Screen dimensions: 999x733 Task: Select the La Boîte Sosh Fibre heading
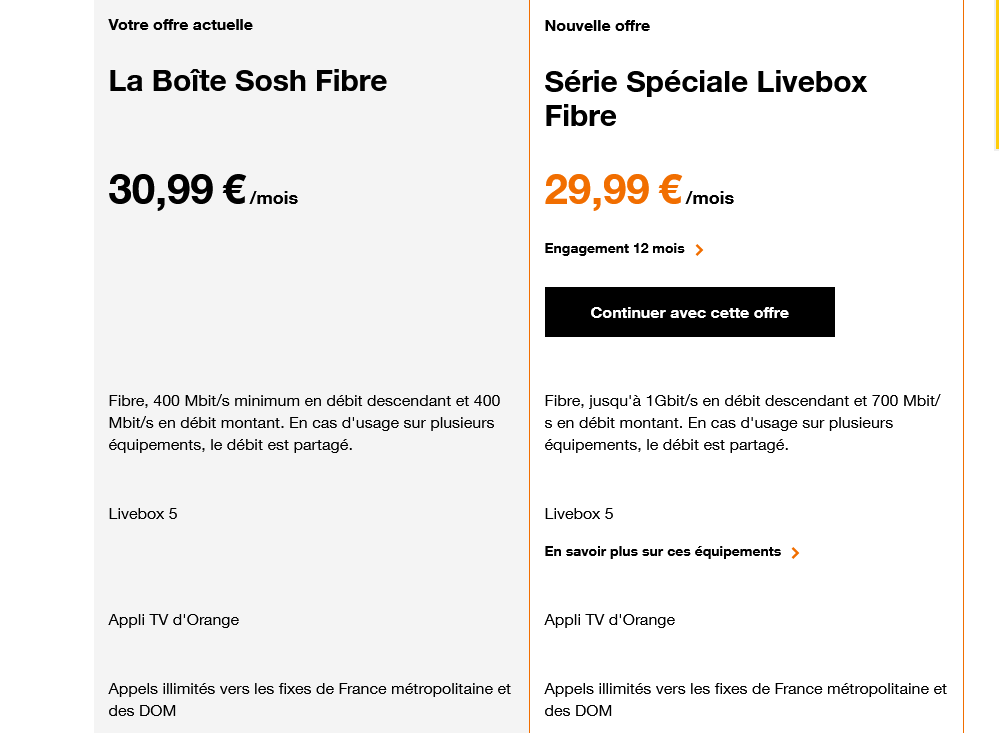tap(247, 81)
